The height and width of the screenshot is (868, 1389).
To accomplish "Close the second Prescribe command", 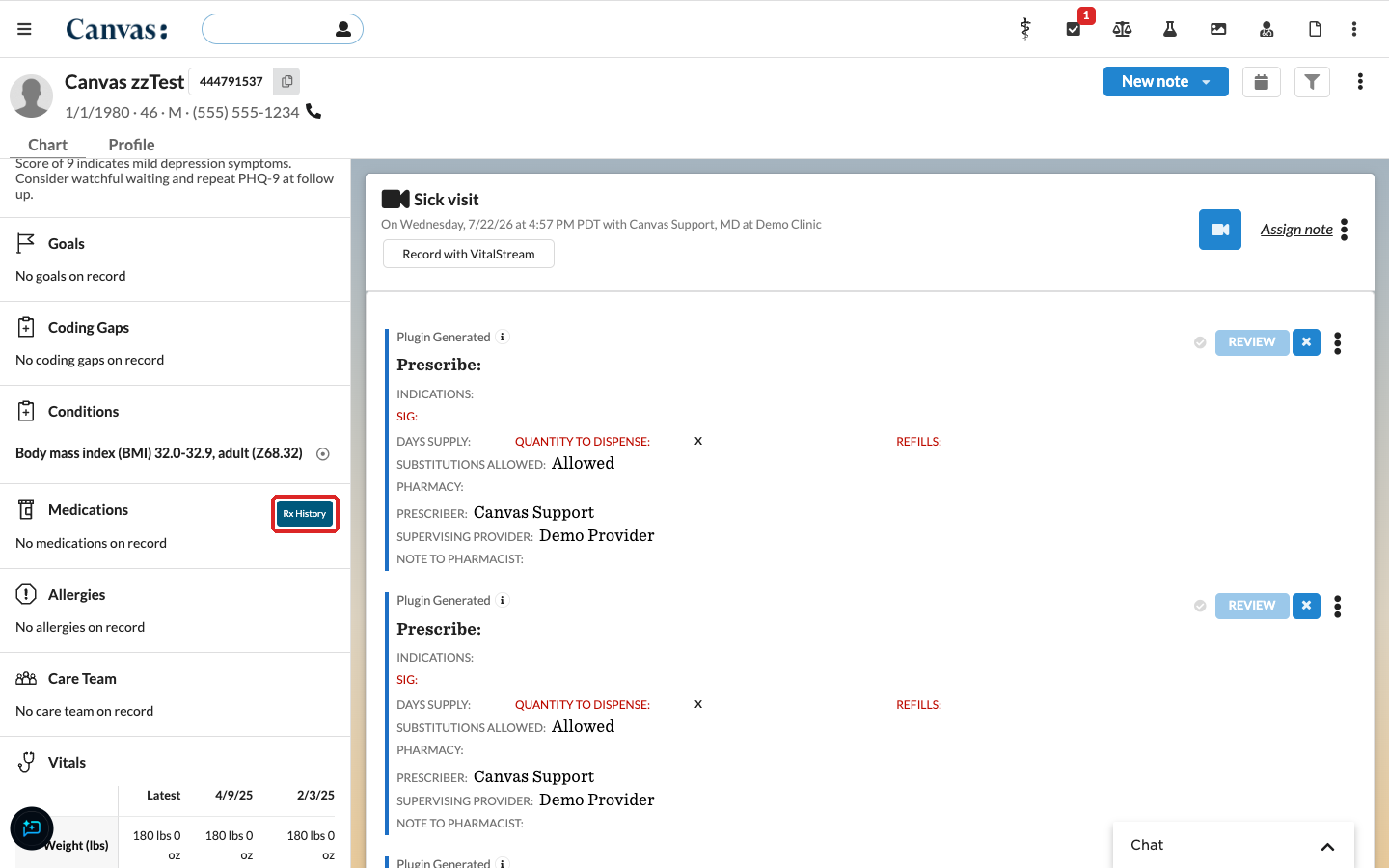I will tap(1306, 606).
